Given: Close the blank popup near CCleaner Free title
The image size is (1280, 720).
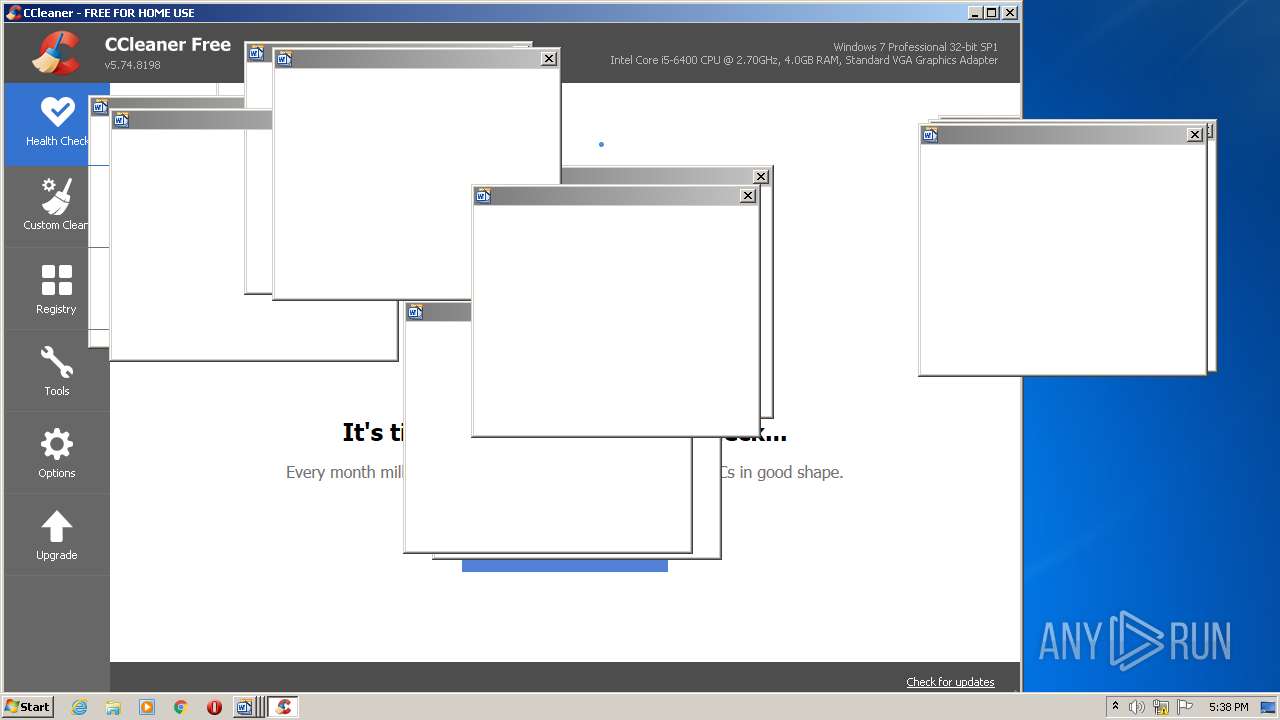Looking at the screenshot, I should [549, 59].
